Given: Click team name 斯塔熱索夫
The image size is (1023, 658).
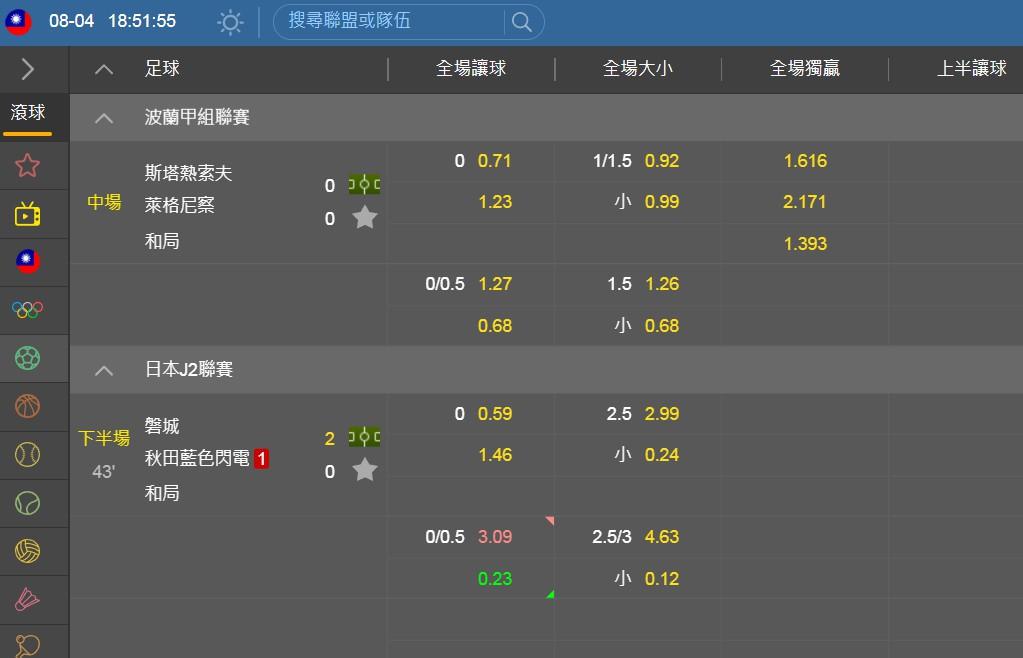Looking at the screenshot, I should point(188,173).
